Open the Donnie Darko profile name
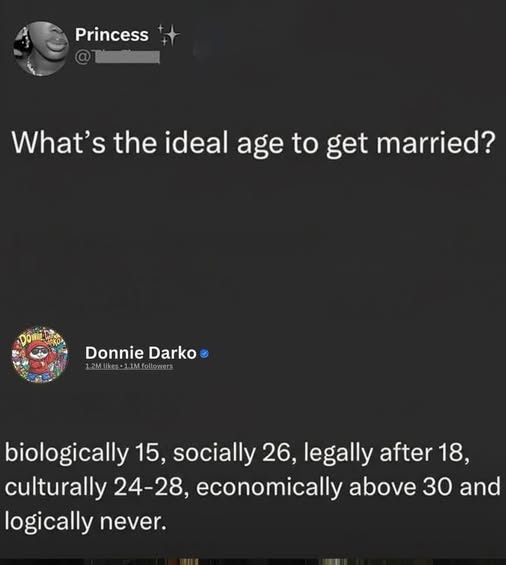506x565 pixels. pos(141,353)
